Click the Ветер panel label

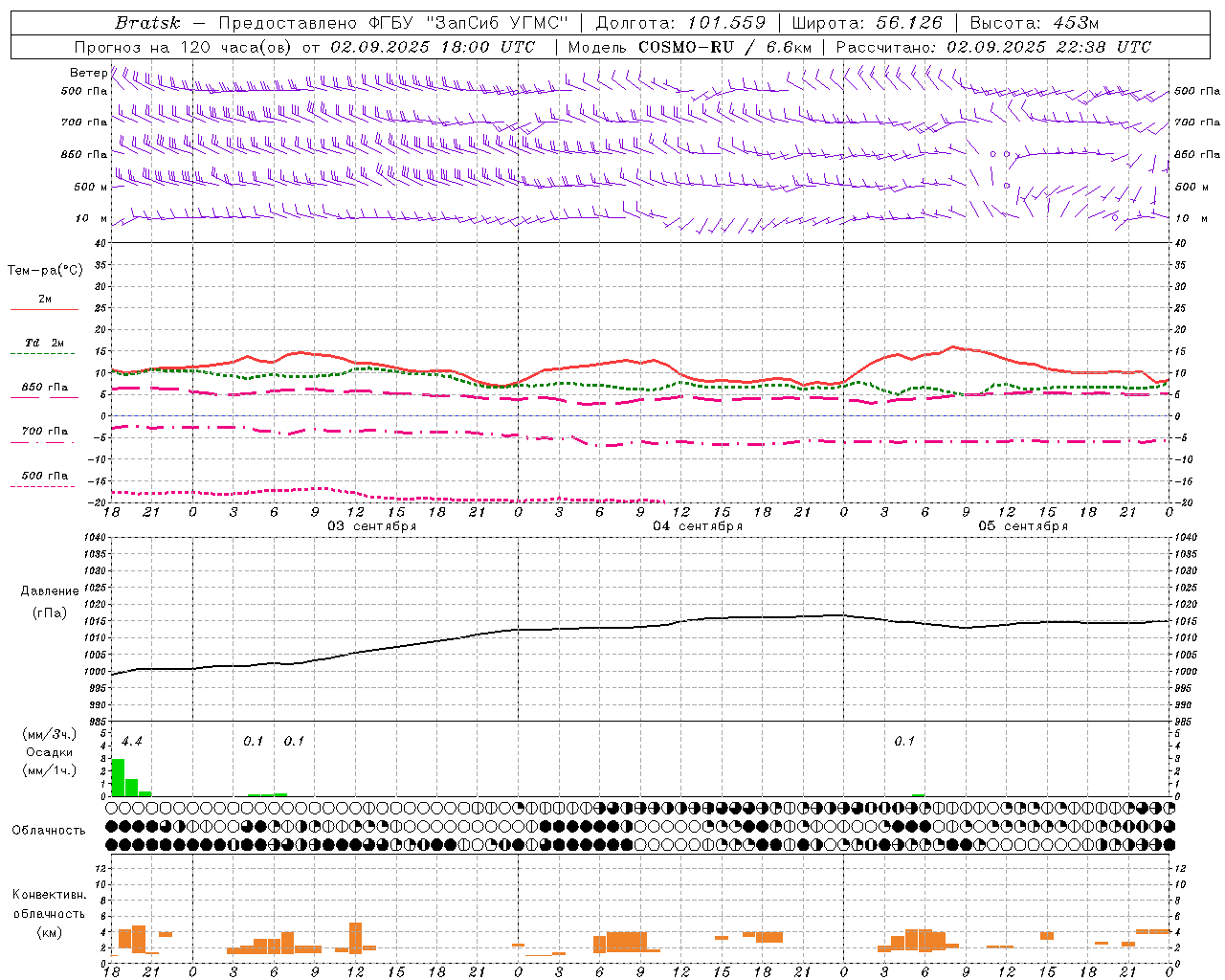click(88, 73)
